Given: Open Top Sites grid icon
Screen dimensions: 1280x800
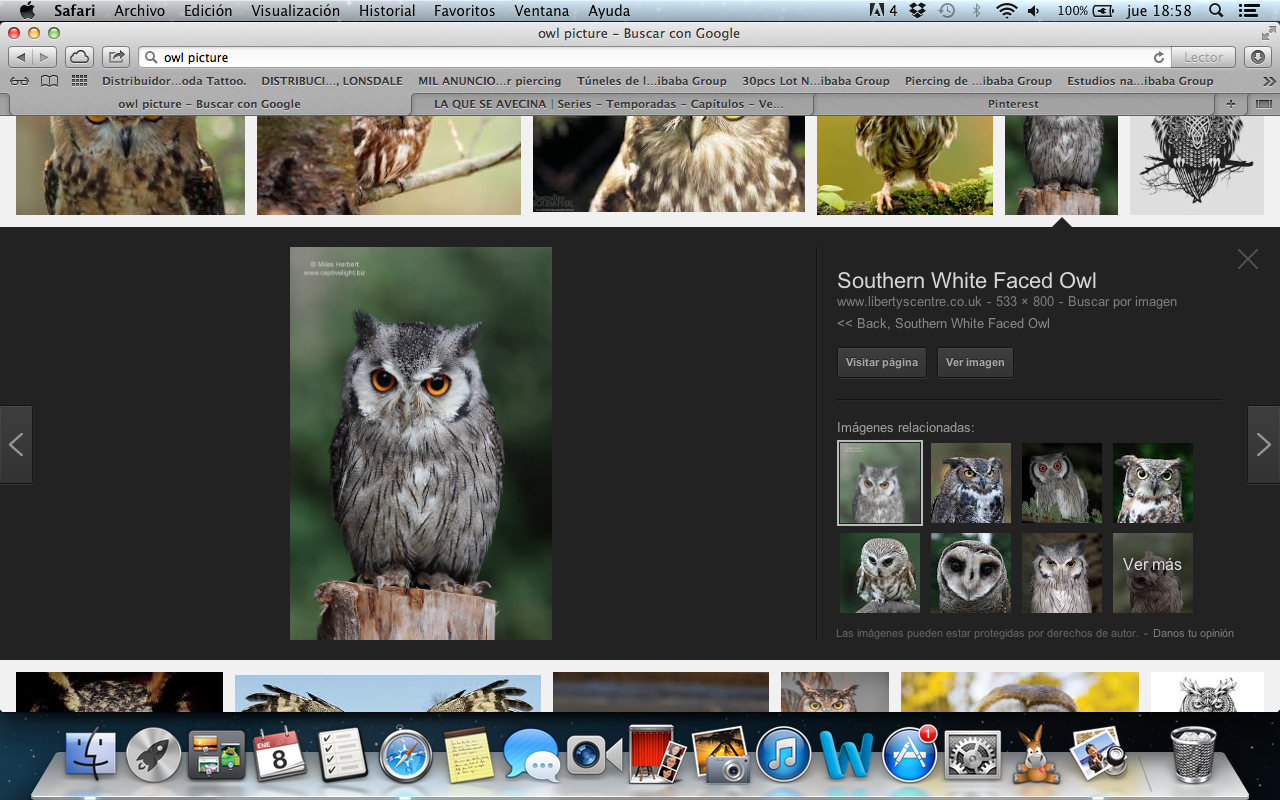Looking at the screenshot, I should point(79,81).
